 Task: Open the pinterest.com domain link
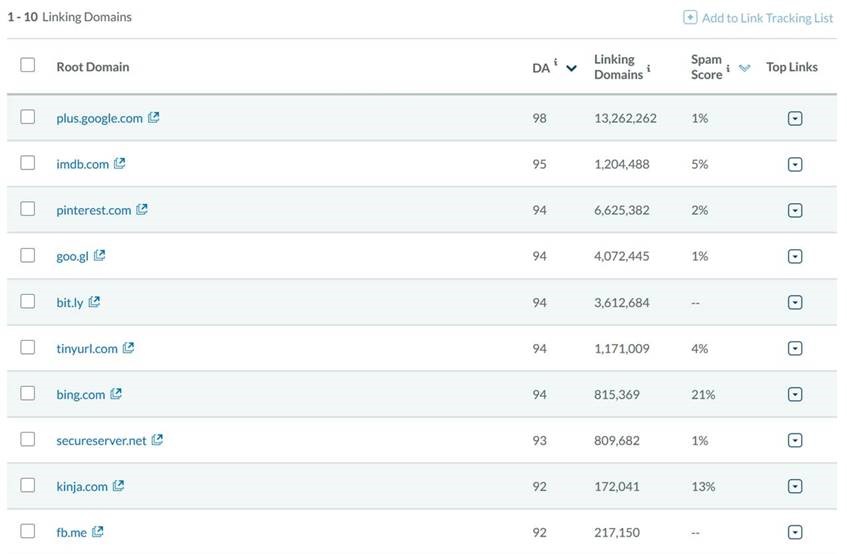coord(93,210)
